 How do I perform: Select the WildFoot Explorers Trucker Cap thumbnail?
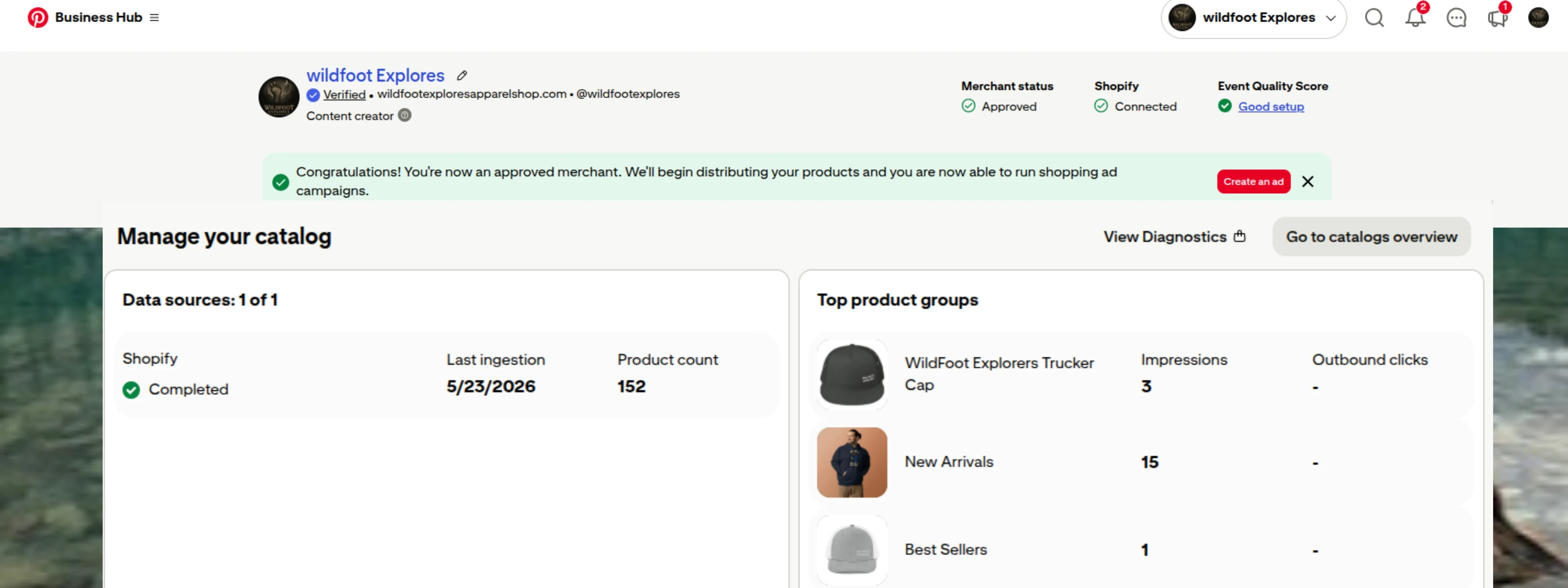tap(851, 374)
